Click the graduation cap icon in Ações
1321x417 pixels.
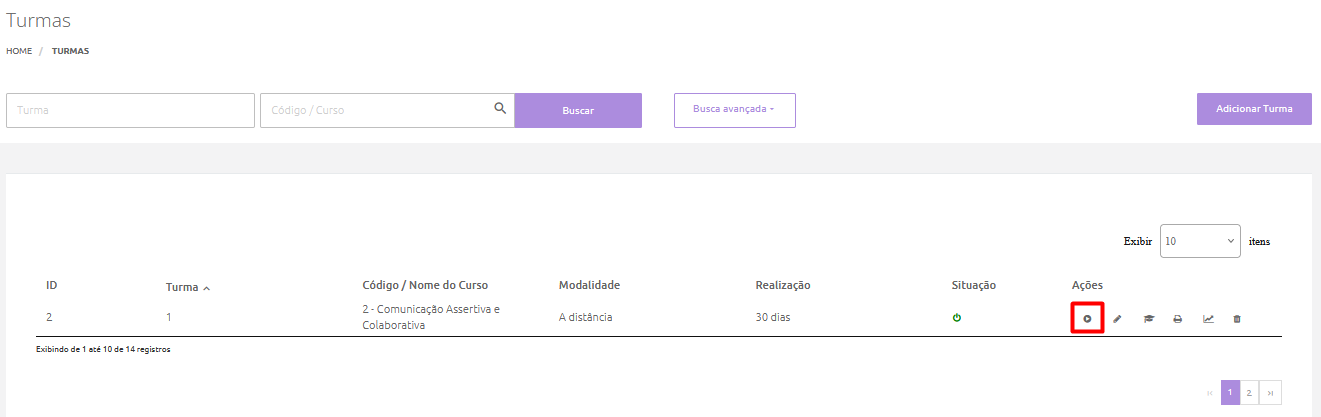[x=1149, y=319]
